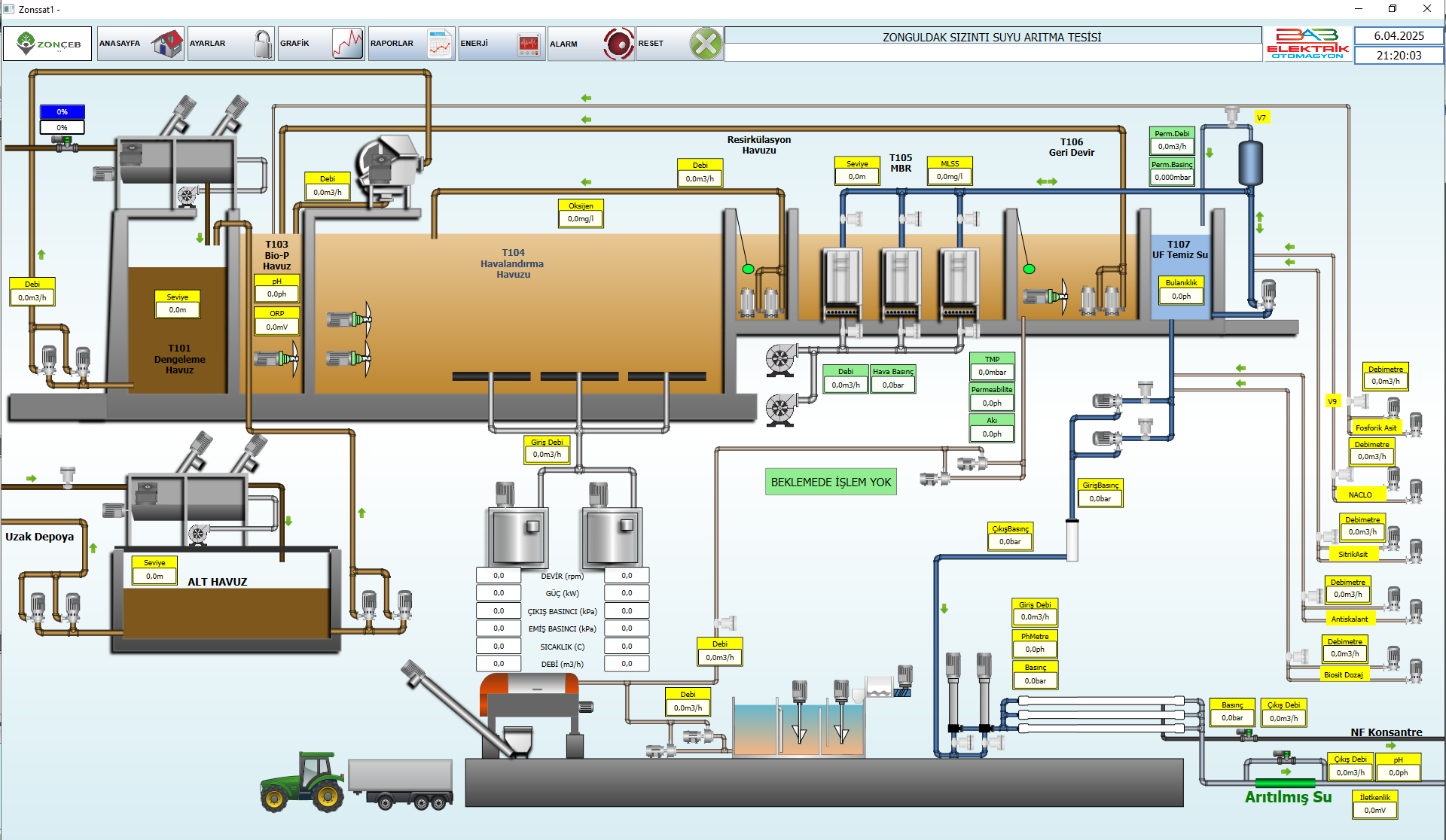Click the blue 0% valve position bar

coord(62,112)
